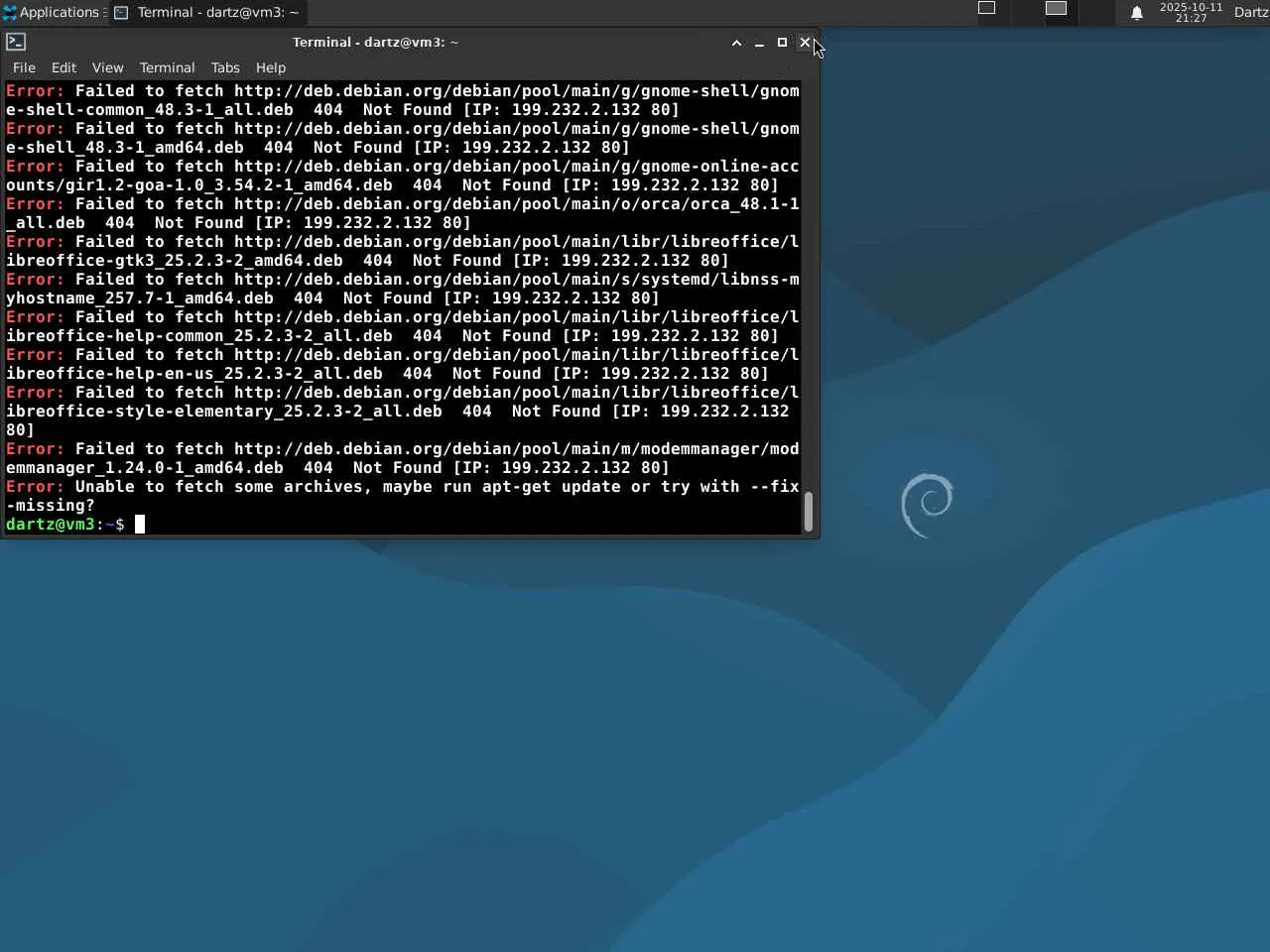Minimize the terminal window

coord(759,43)
